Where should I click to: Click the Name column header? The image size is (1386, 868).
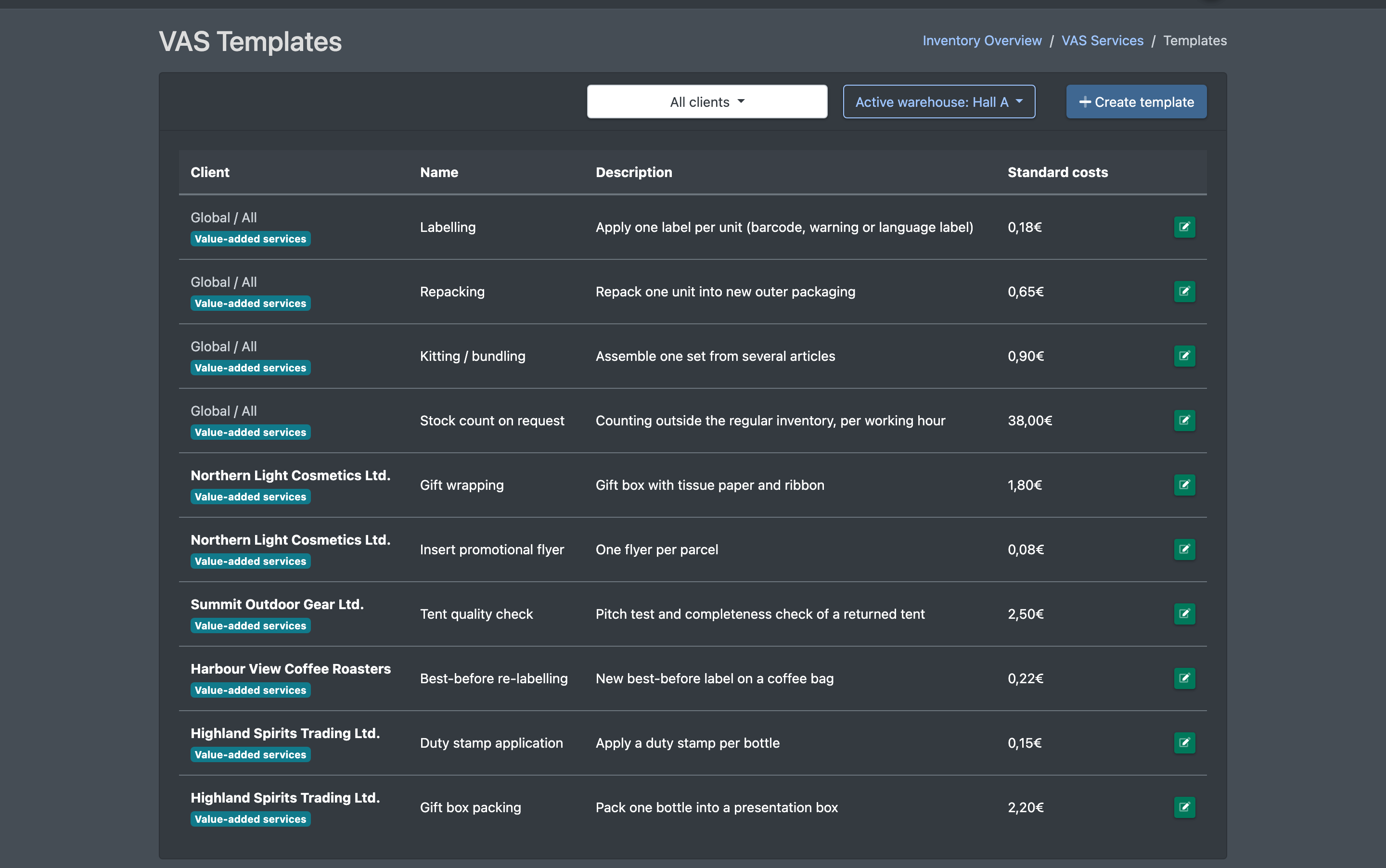coord(438,172)
